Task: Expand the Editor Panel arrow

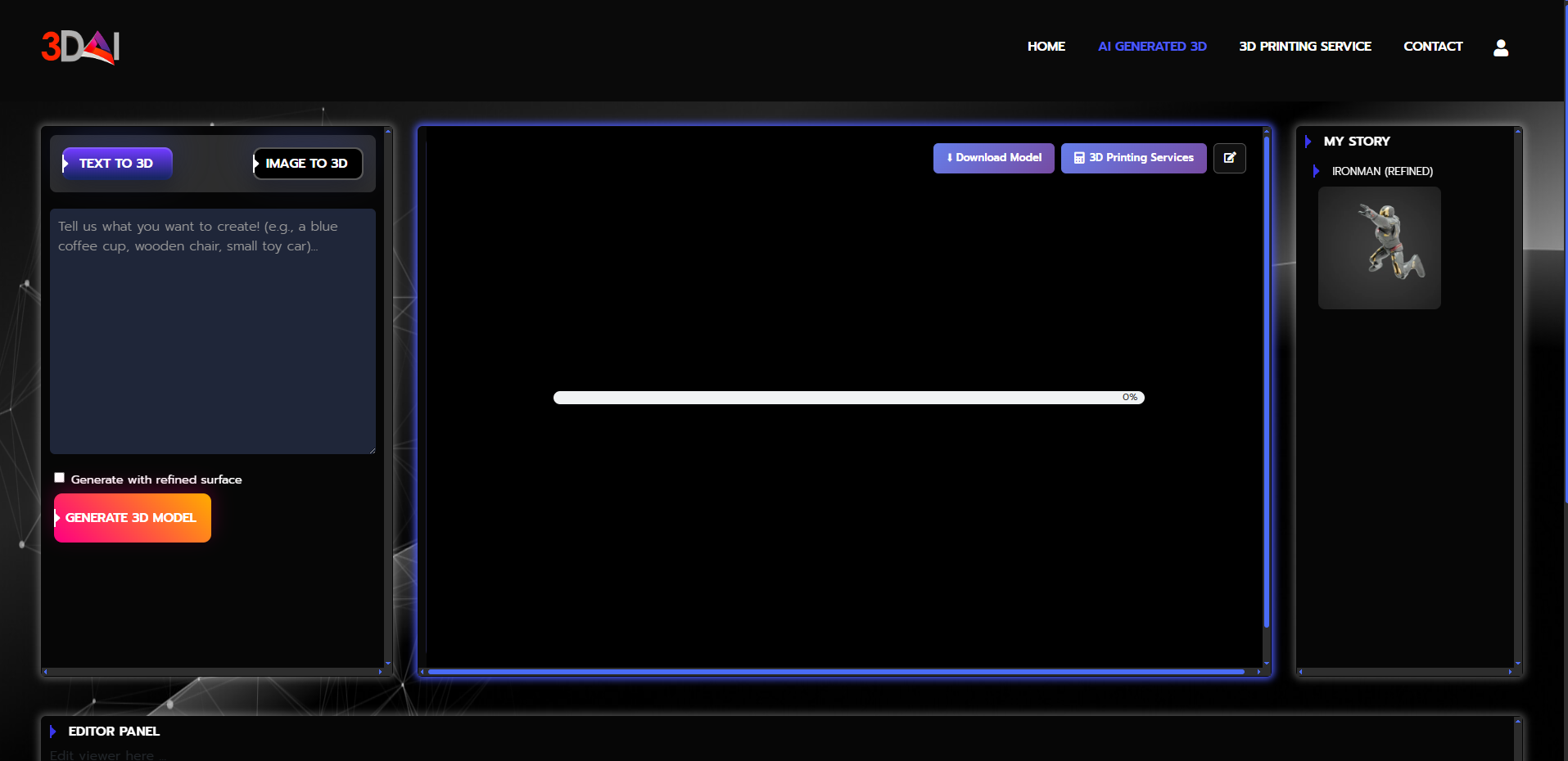Action: tap(53, 732)
